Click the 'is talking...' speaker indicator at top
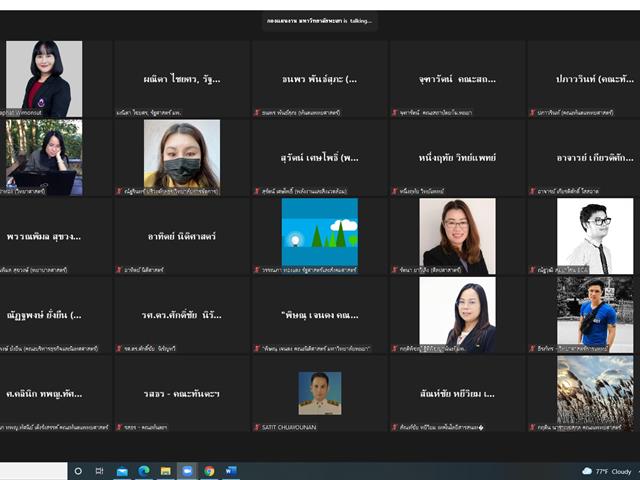This screenshot has width=640, height=480. [320, 21]
